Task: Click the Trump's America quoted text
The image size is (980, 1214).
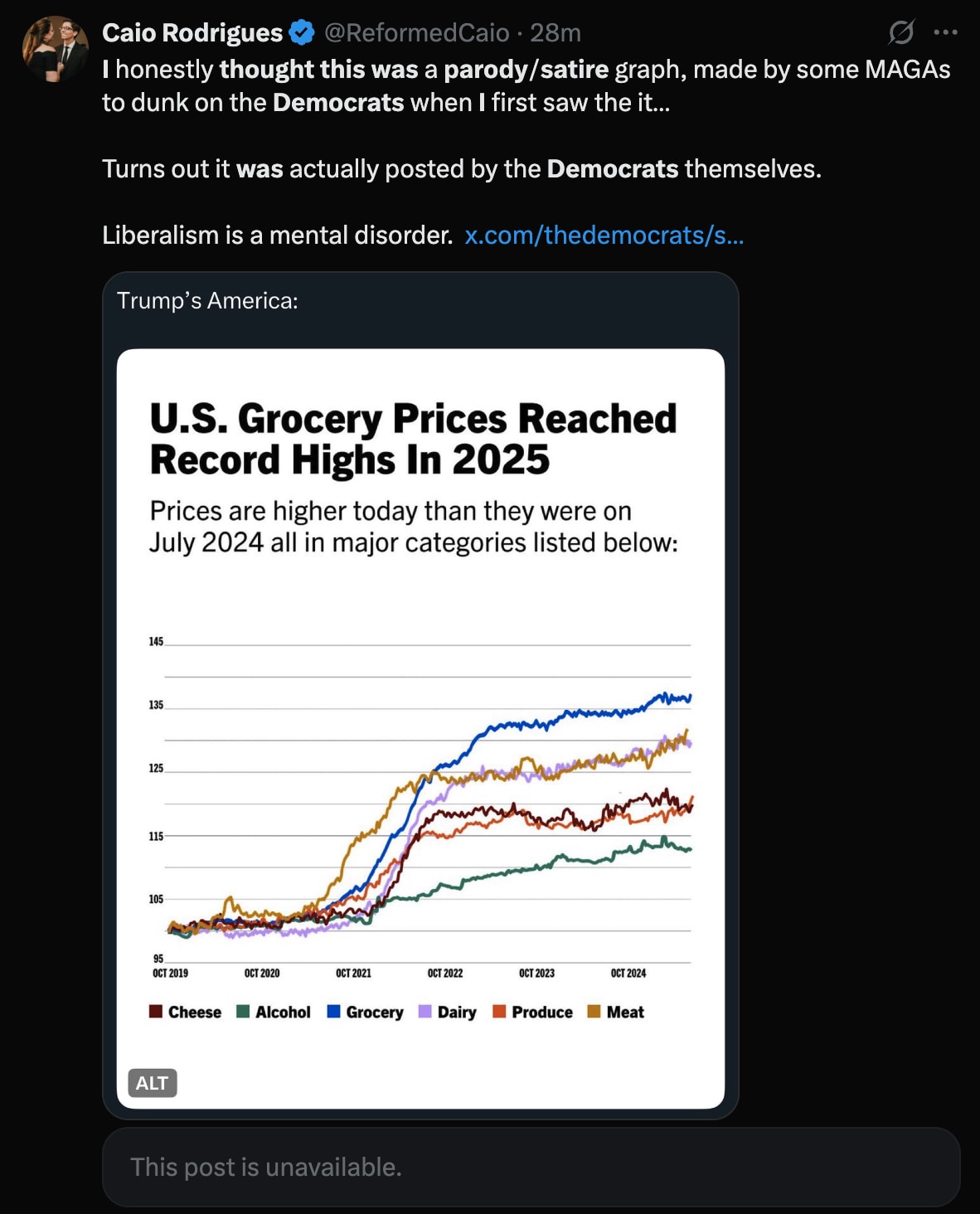Action: 207,300
